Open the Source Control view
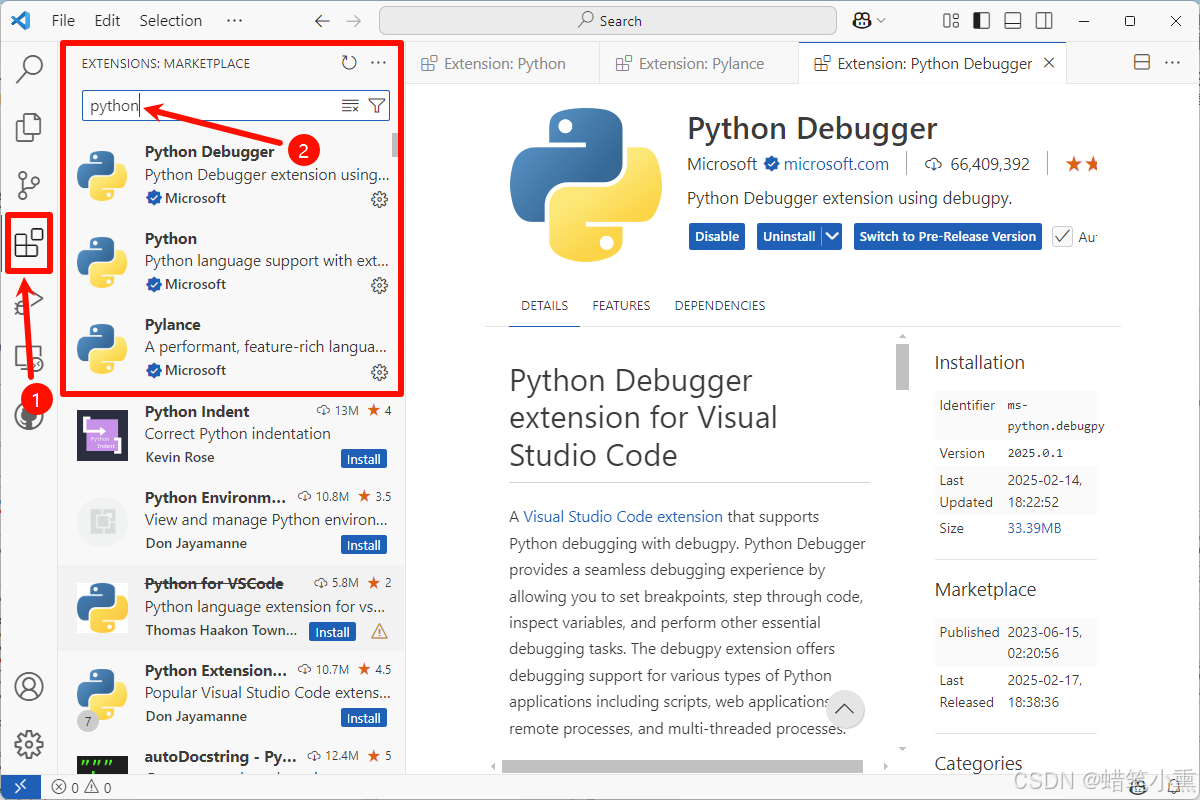Viewport: 1200px width, 800px height. (x=30, y=184)
